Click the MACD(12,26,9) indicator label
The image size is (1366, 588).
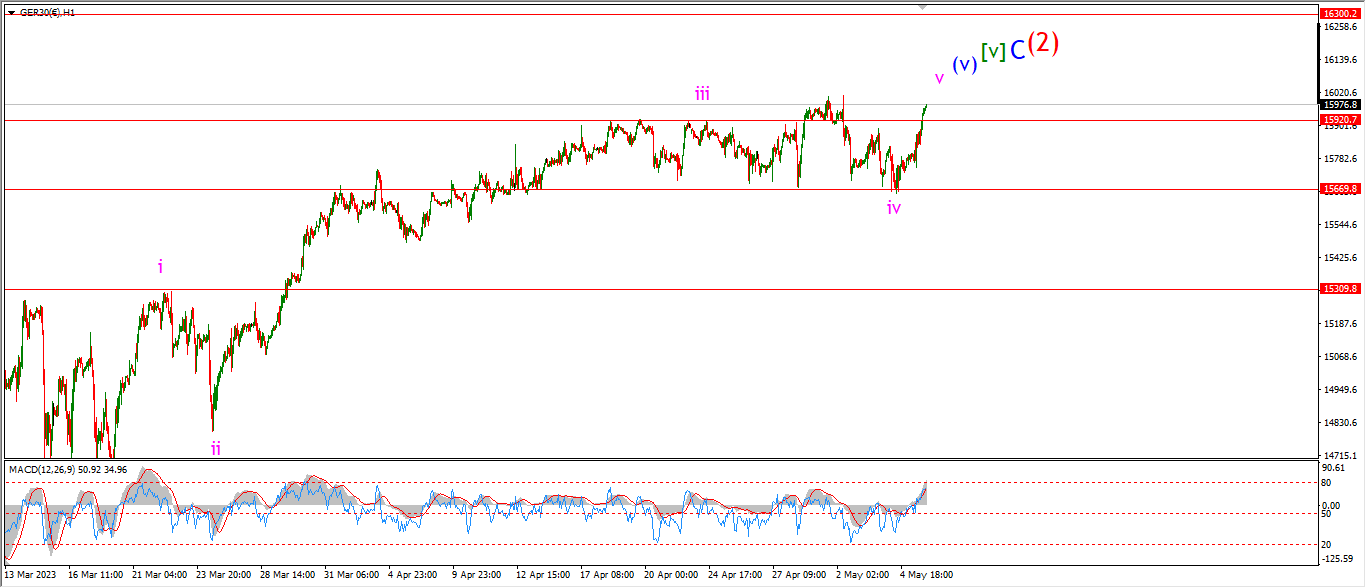pyautogui.click(x=41, y=468)
